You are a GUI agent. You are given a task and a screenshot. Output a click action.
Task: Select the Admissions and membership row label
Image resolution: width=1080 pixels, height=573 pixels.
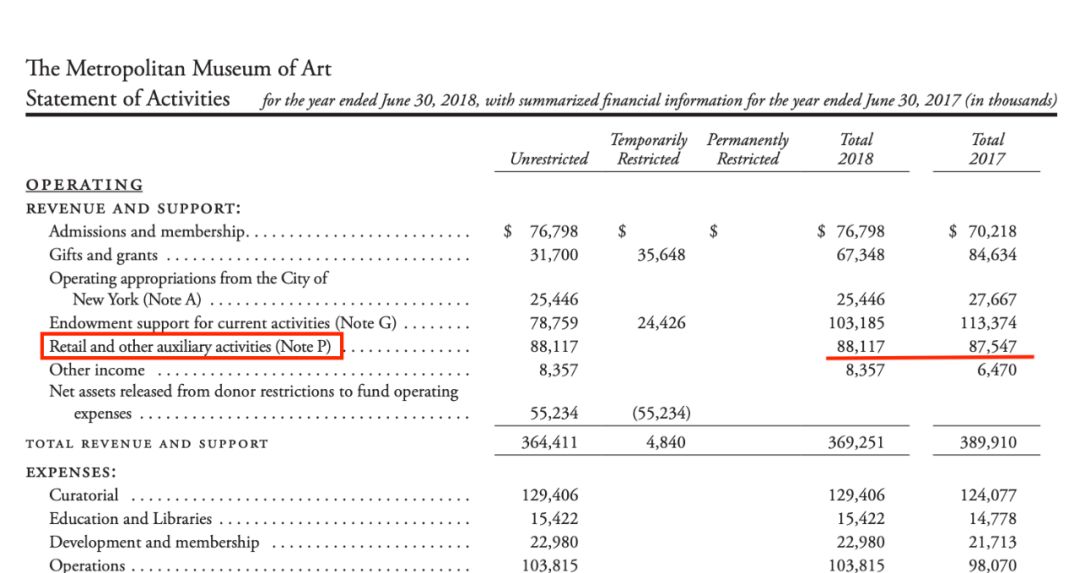pos(147,232)
